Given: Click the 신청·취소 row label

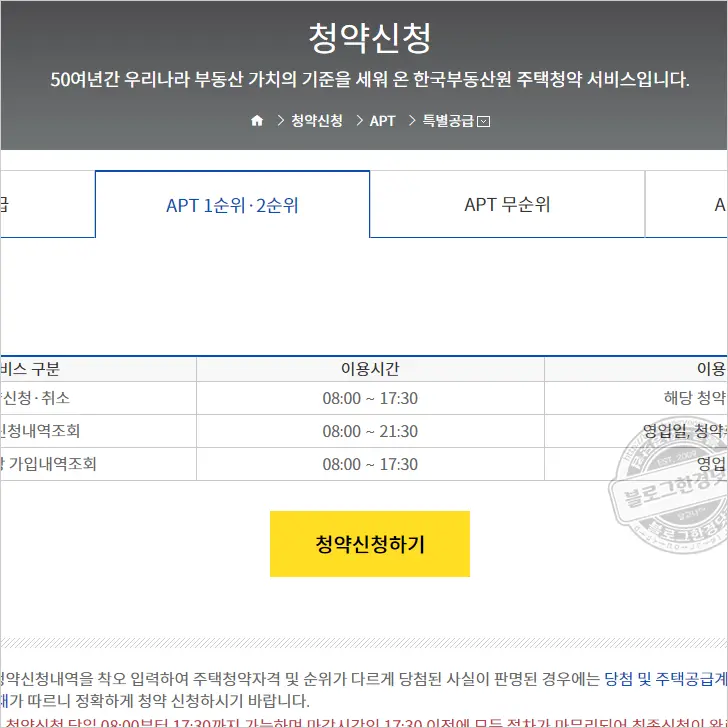Looking at the screenshot, I should pyautogui.click(x=35, y=398).
